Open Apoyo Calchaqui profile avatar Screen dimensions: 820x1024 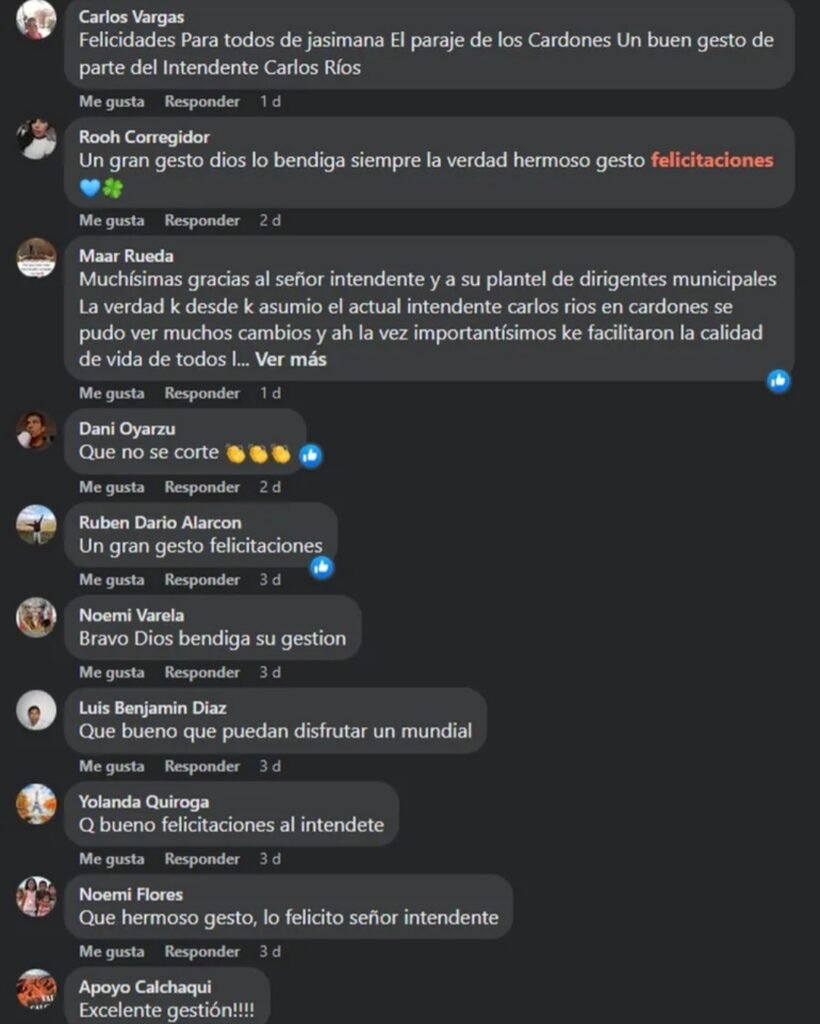pos(36,989)
